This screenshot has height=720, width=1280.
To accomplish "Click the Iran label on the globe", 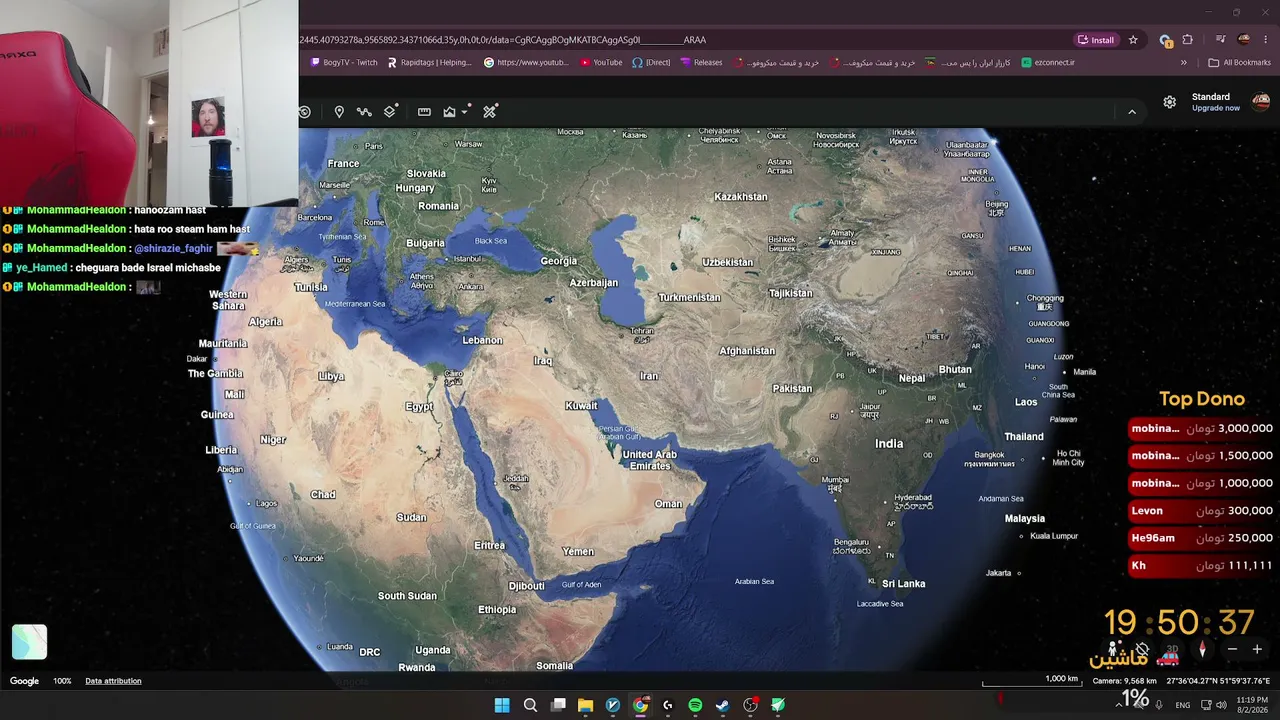I will (649, 376).
